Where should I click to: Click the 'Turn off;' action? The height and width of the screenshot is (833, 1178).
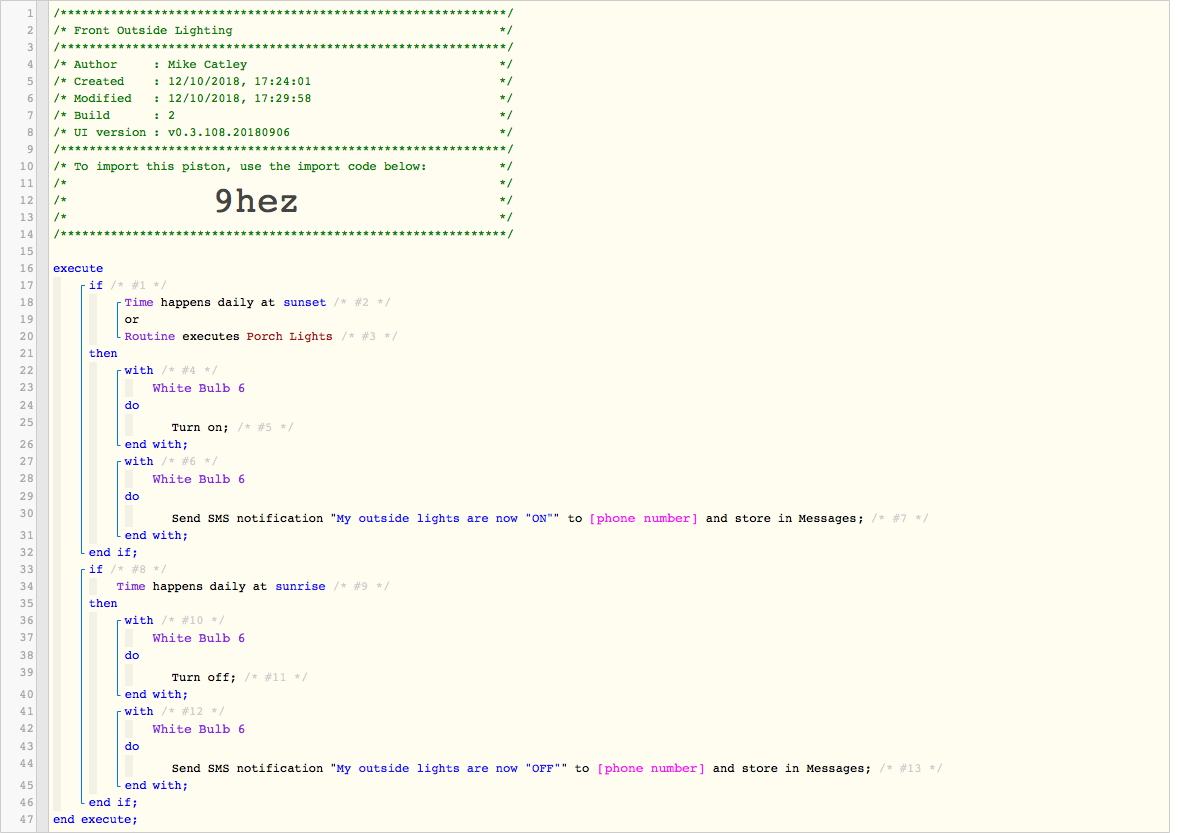point(204,678)
